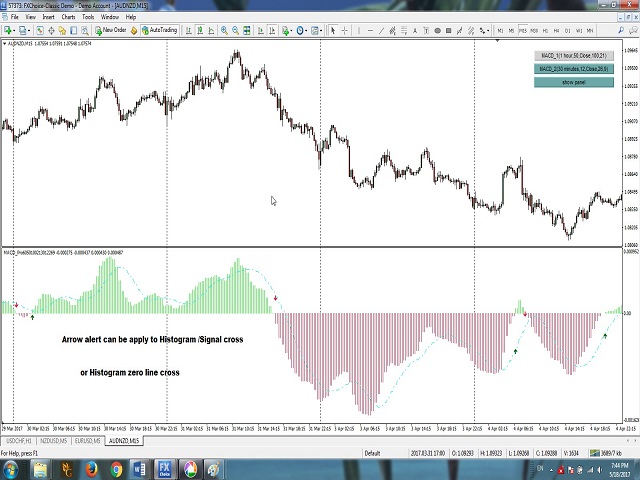Viewport: 640px width, 480px height.
Task: Switch to the H4 timeframe
Action: click(x=556, y=30)
